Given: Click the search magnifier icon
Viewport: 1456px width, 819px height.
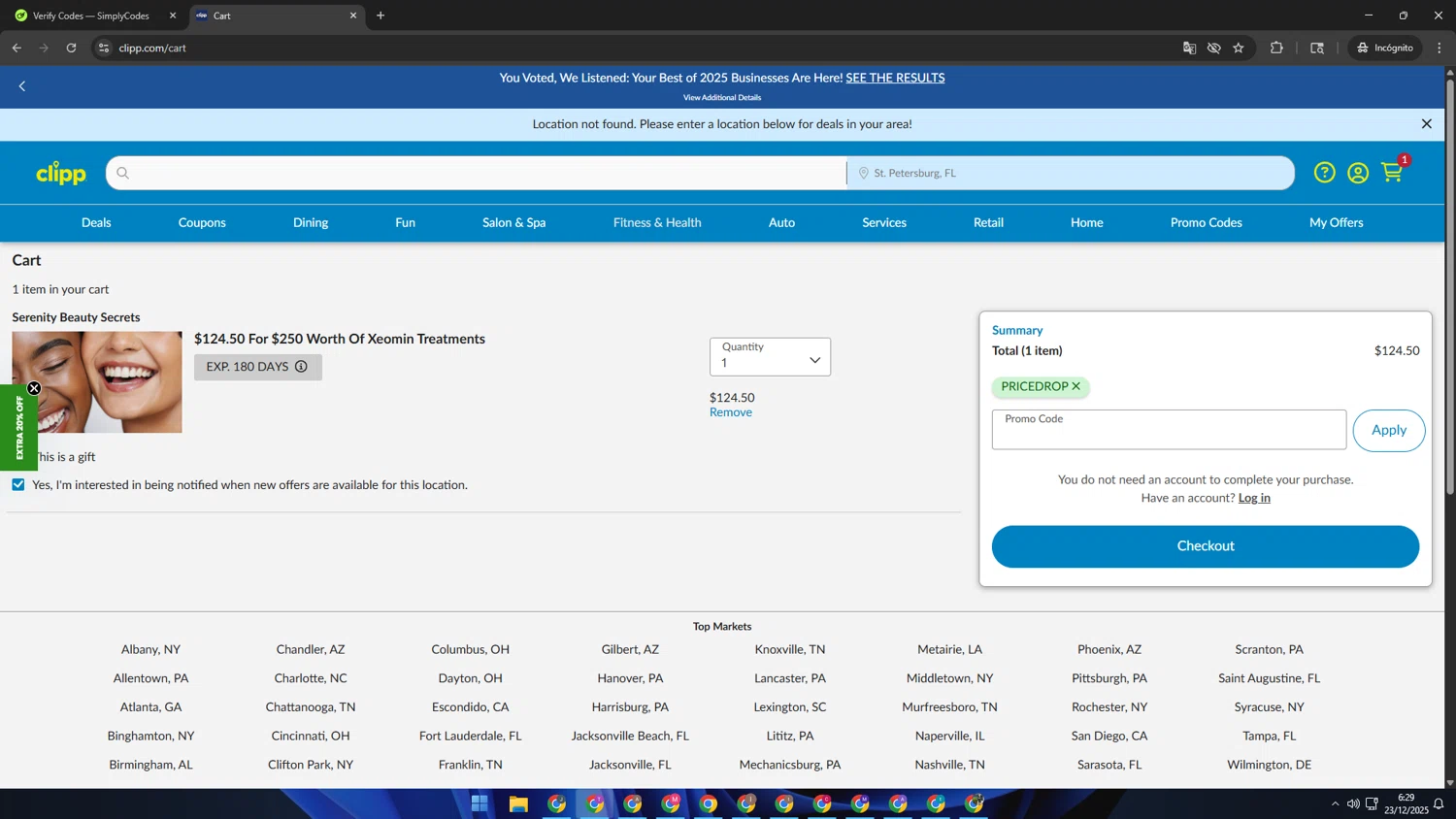Looking at the screenshot, I should 122,173.
